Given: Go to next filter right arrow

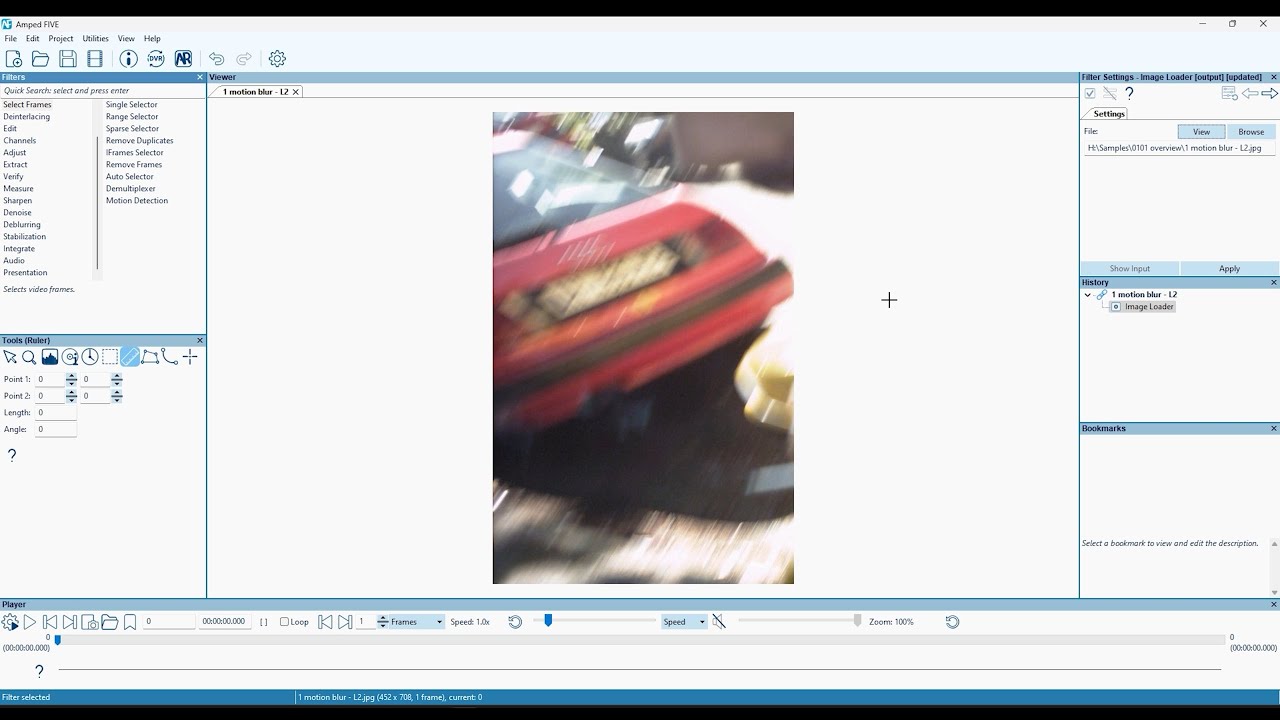Looking at the screenshot, I should pyautogui.click(x=1270, y=93).
